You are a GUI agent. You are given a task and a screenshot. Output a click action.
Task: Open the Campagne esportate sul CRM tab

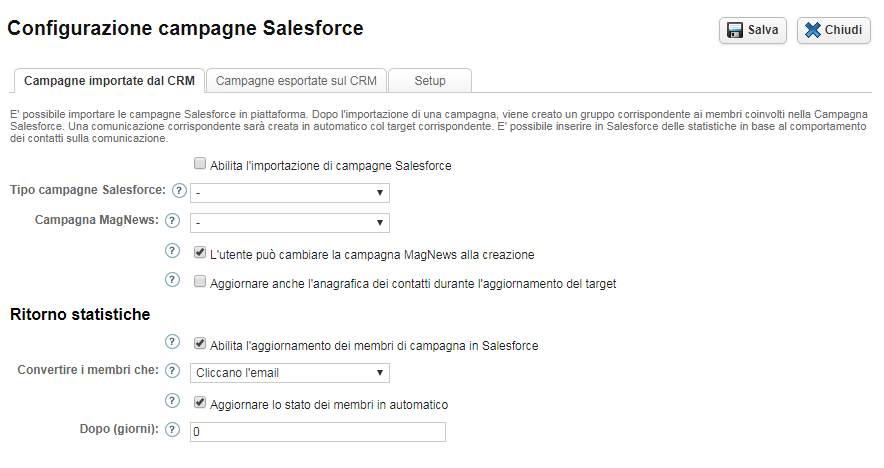[x=296, y=81]
